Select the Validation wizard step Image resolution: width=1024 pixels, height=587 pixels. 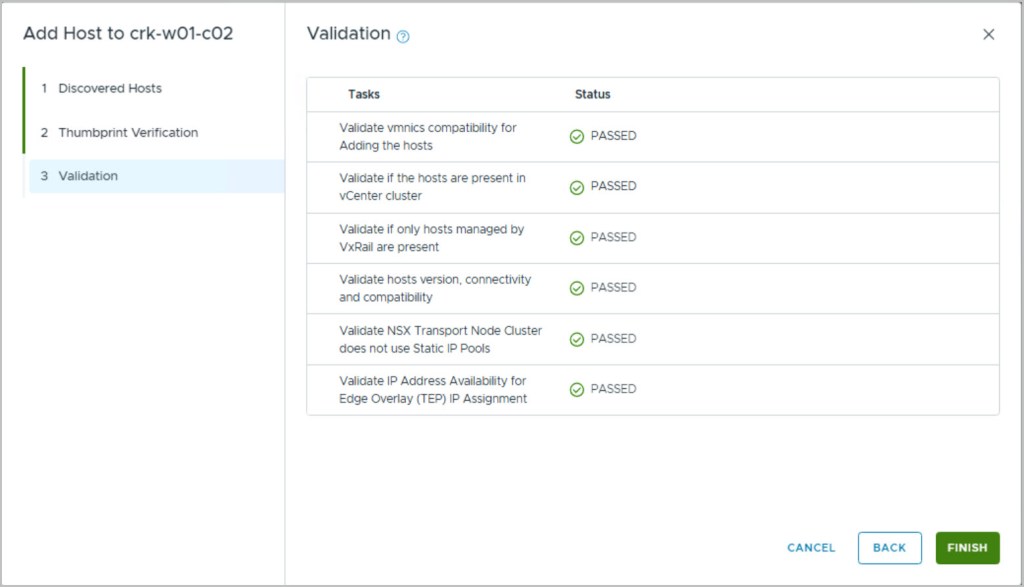click(x=88, y=176)
